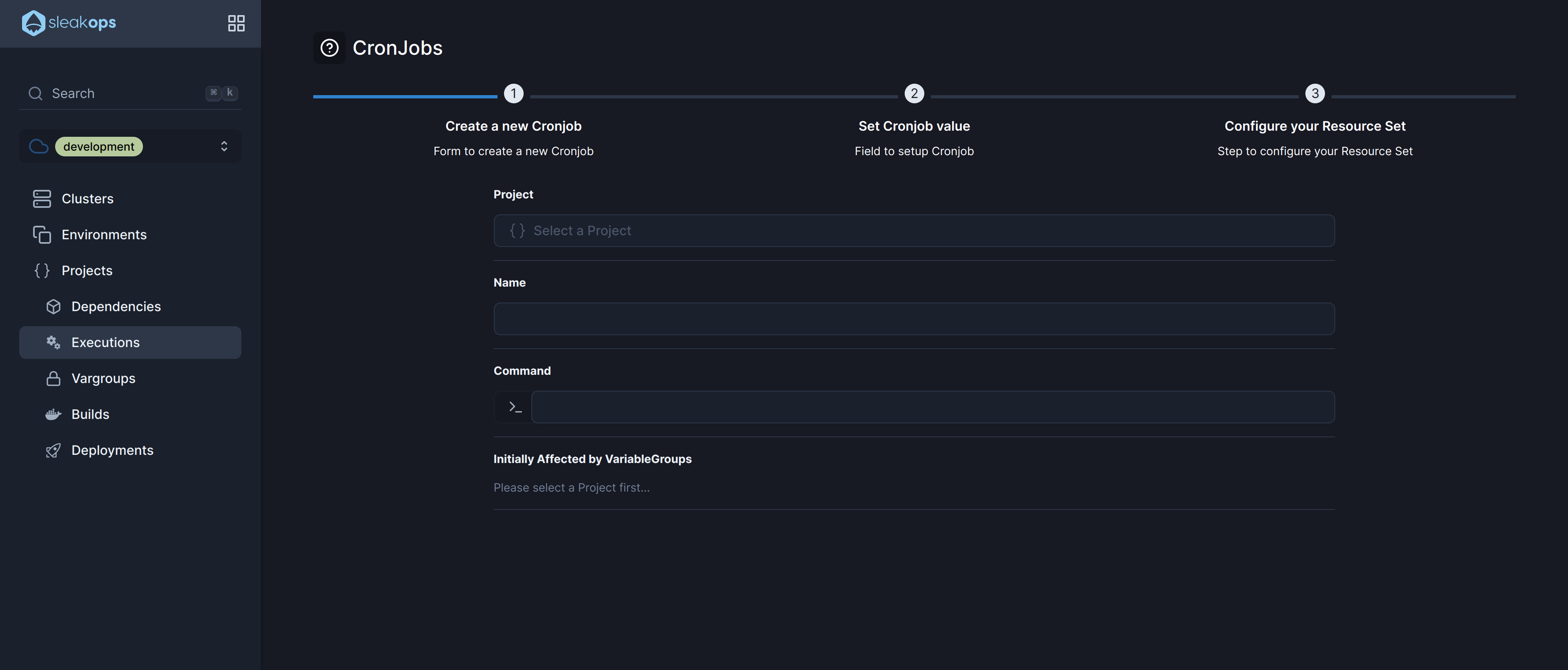The height and width of the screenshot is (670, 1568).
Task: Open the apps grid icon in sidebar header
Action: click(x=236, y=23)
